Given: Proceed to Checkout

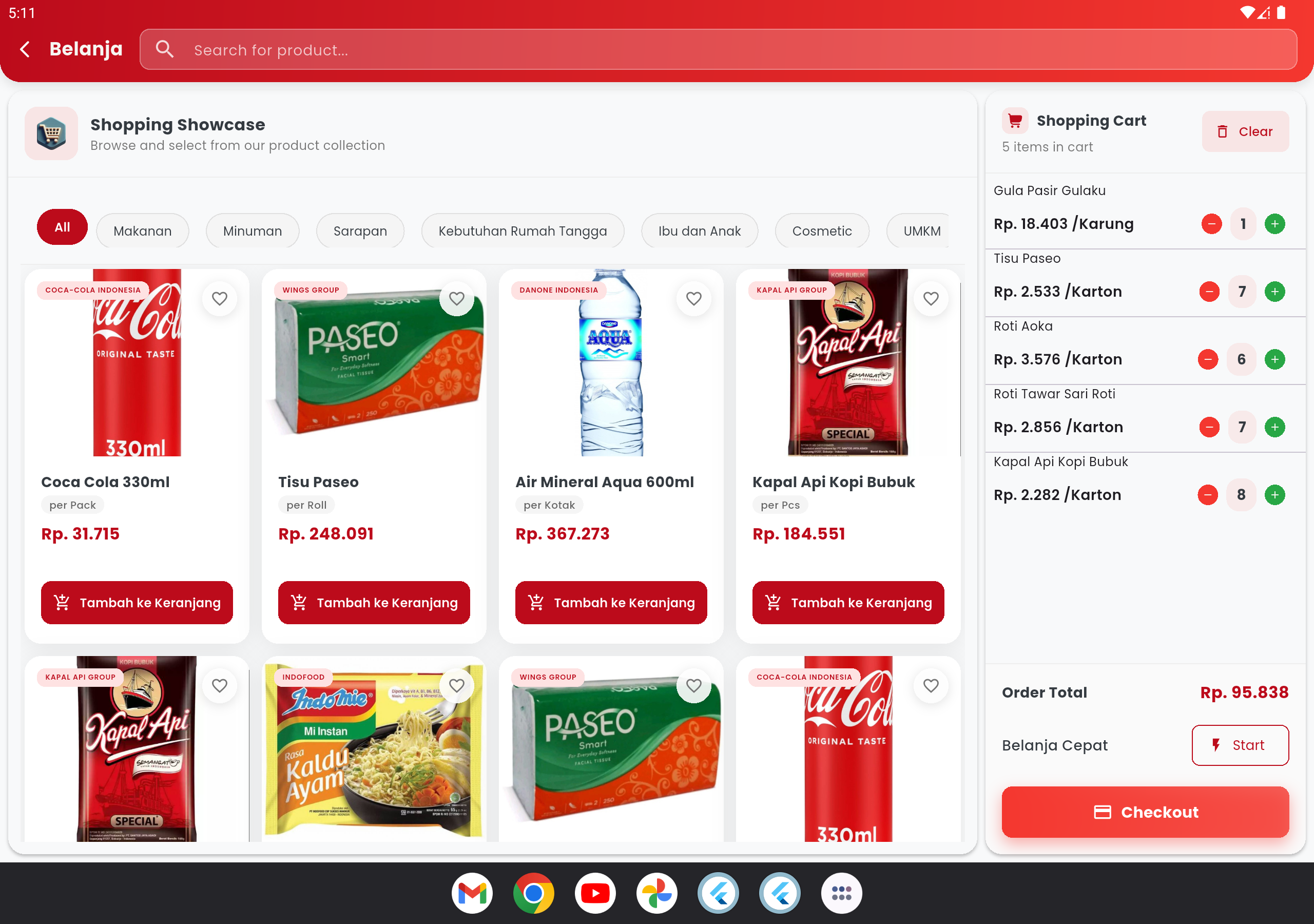Looking at the screenshot, I should pyautogui.click(x=1145, y=812).
